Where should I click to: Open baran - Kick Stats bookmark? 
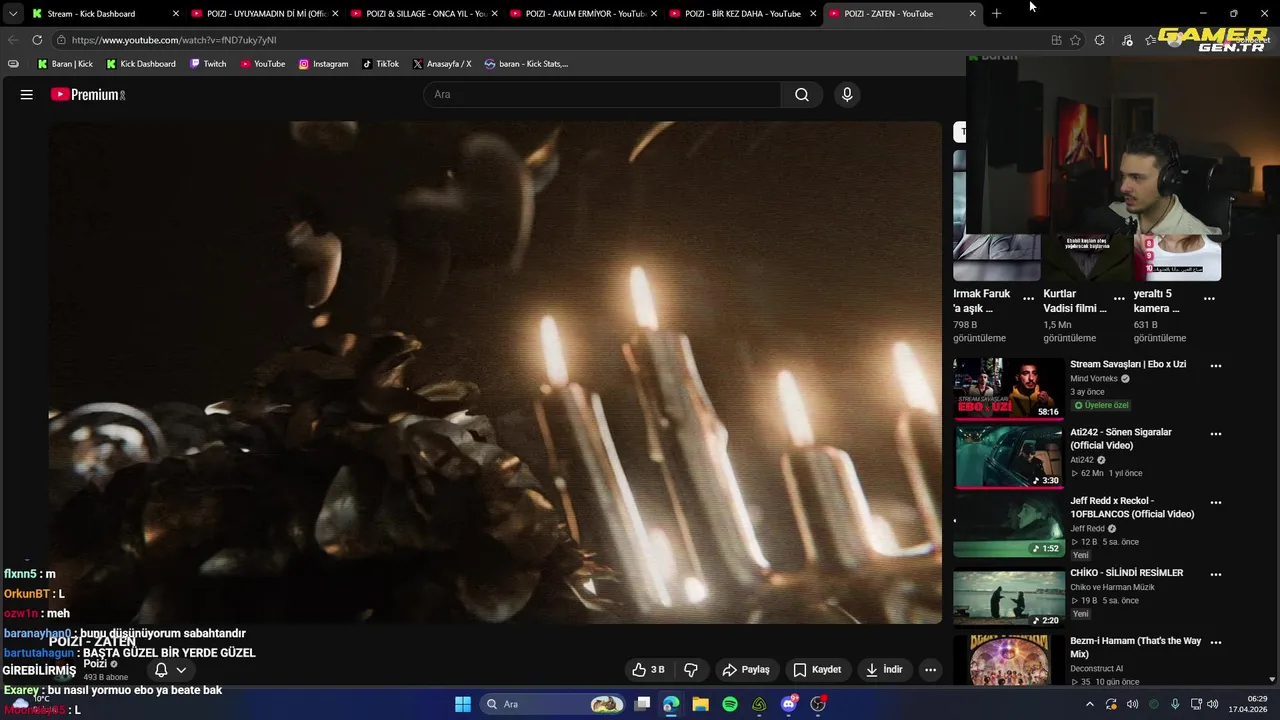pyautogui.click(x=526, y=64)
